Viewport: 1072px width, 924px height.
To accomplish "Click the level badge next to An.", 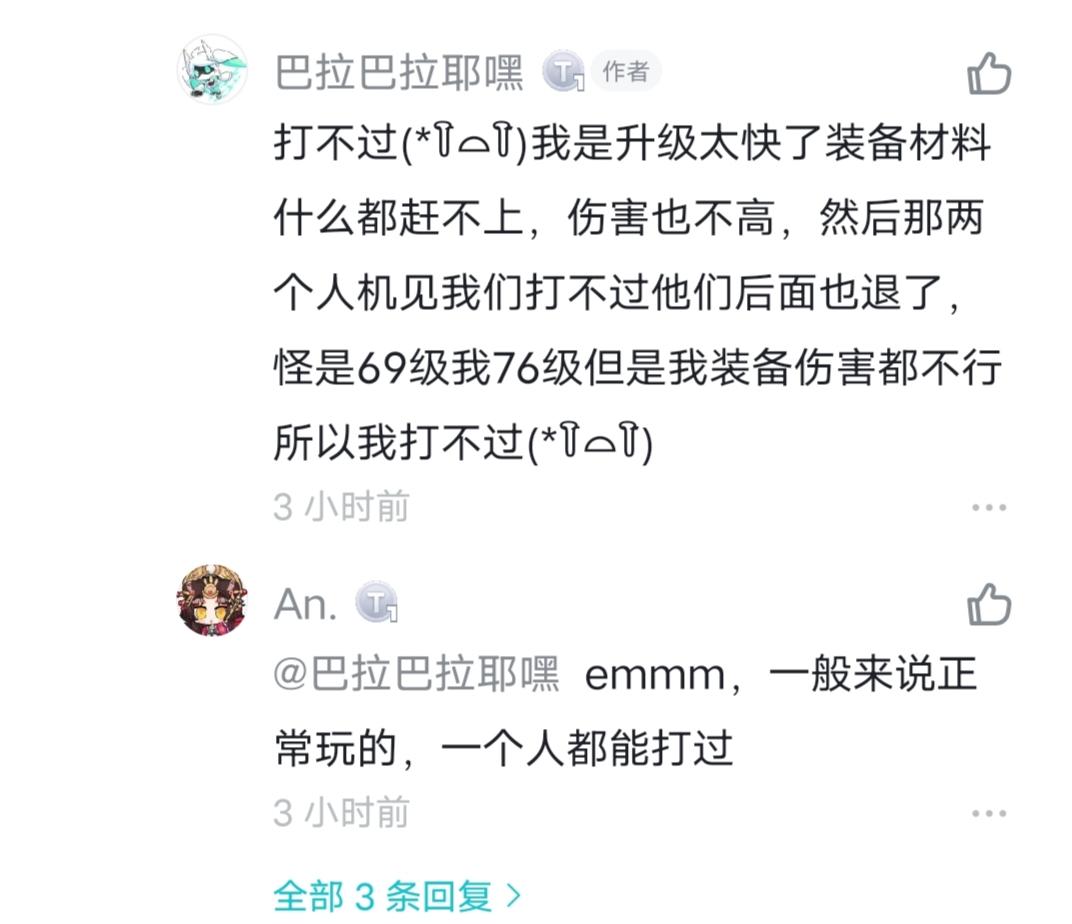I will coord(377,604).
